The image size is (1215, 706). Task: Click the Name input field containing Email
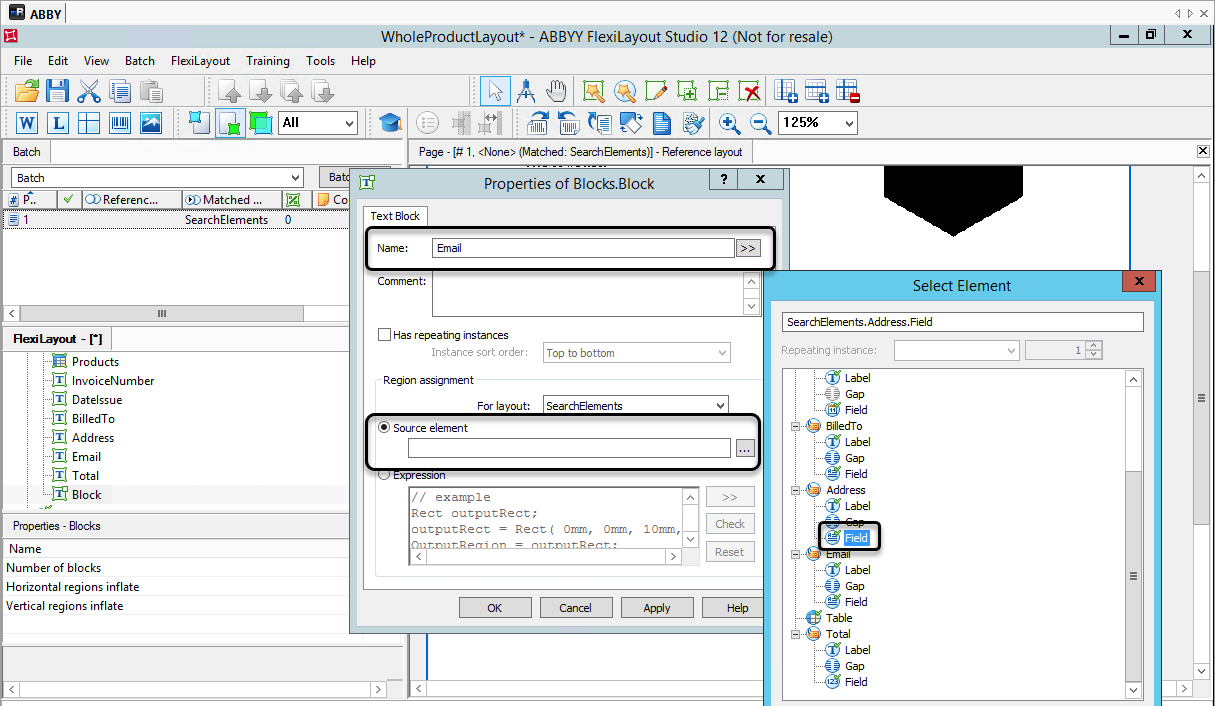[x=583, y=248]
